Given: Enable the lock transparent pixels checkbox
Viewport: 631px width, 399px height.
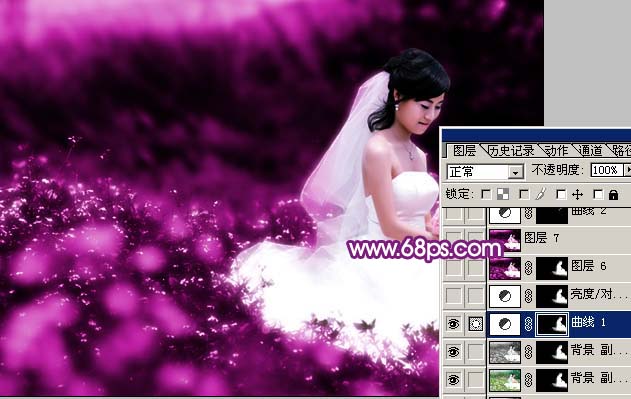Looking at the screenshot, I should pos(486,195).
